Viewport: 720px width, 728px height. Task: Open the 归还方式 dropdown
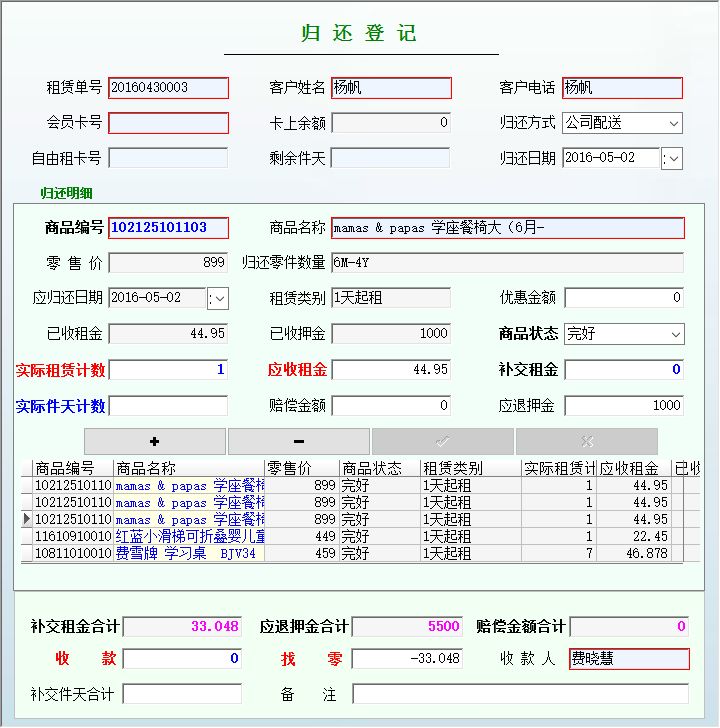pos(674,123)
